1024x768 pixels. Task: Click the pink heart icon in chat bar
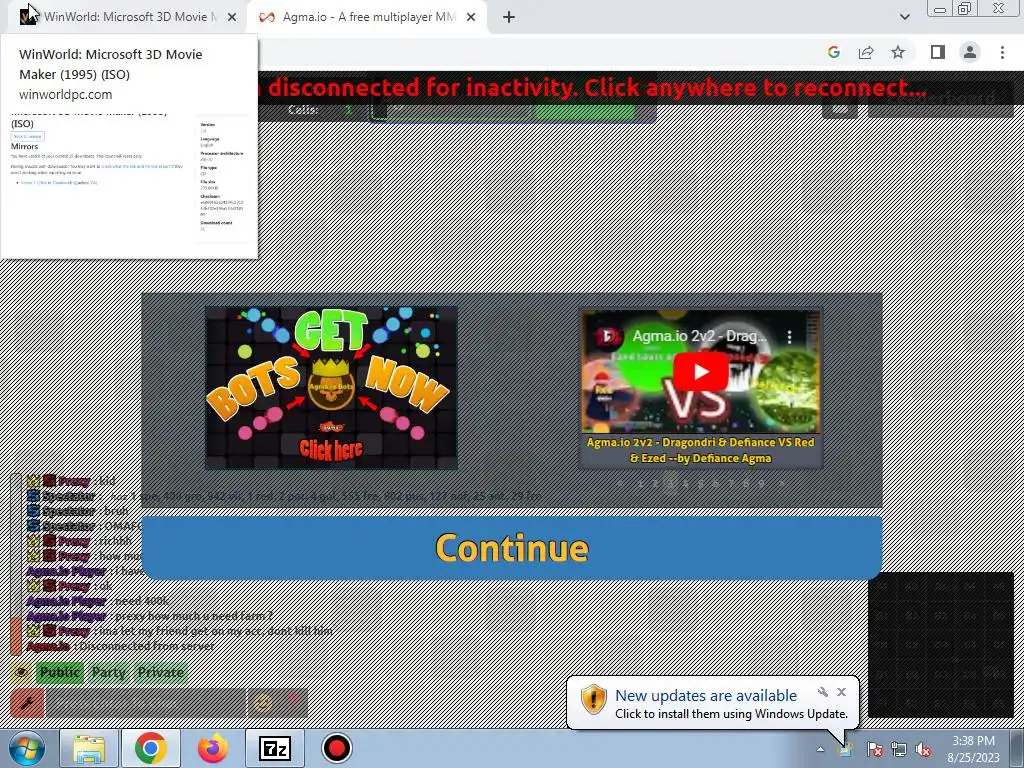(x=293, y=703)
